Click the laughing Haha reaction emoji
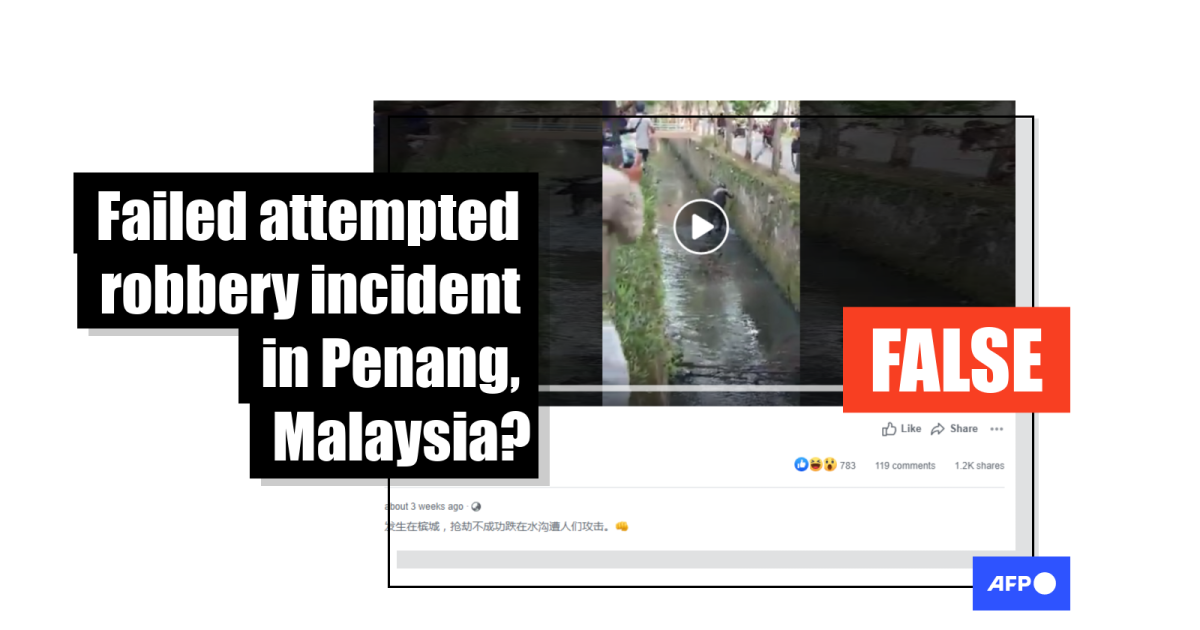 pyautogui.click(x=815, y=465)
